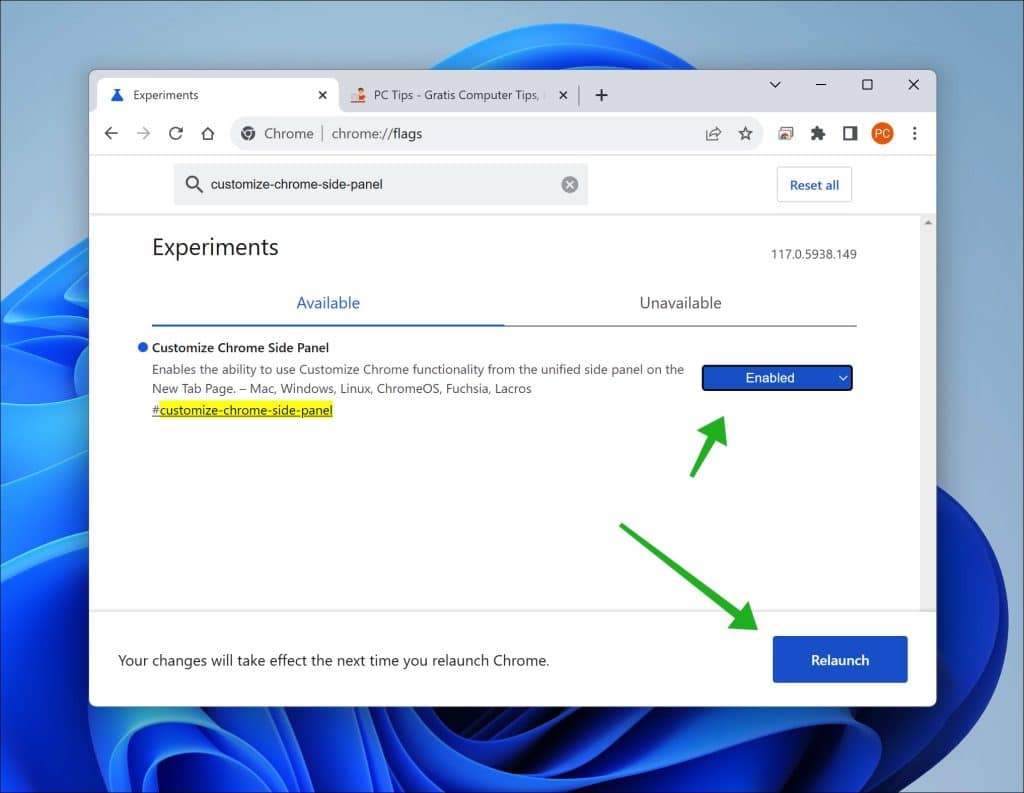The height and width of the screenshot is (793, 1024).
Task: Switch to PC Tips tab
Action: pyautogui.click(x=459, y=95)
